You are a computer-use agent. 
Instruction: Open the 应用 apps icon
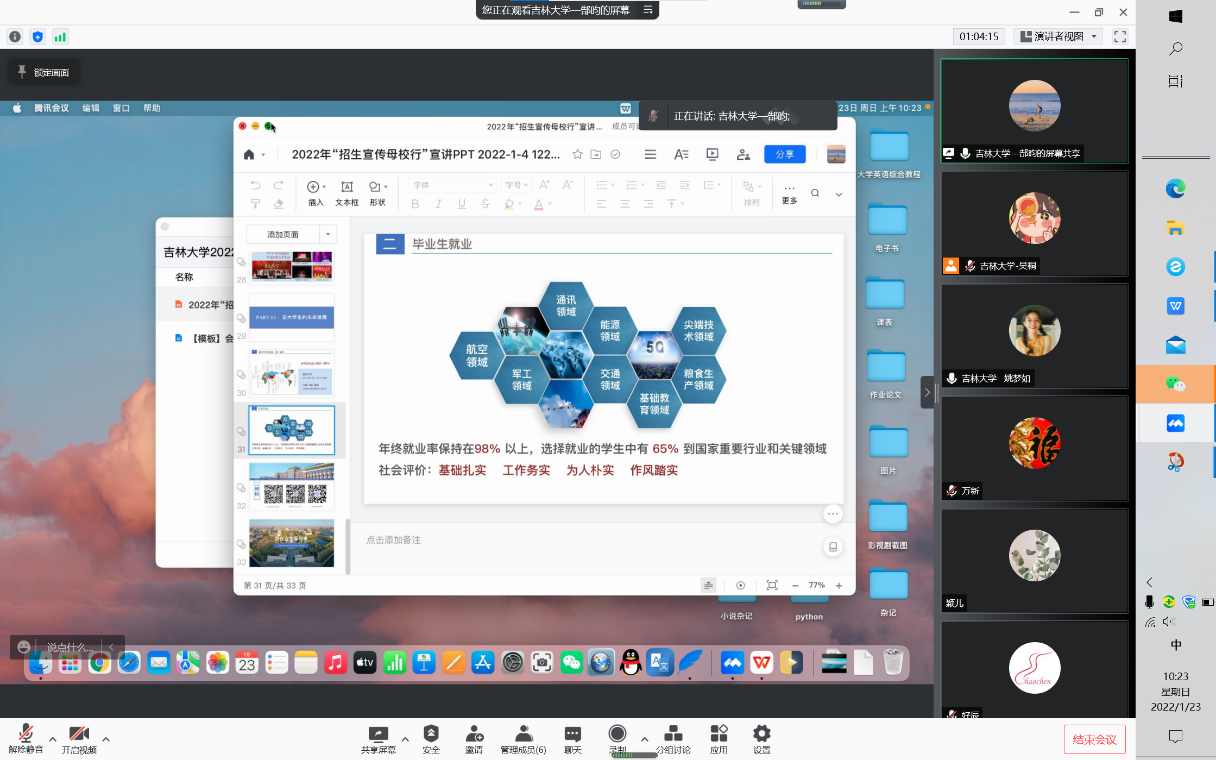coord(719,738)
